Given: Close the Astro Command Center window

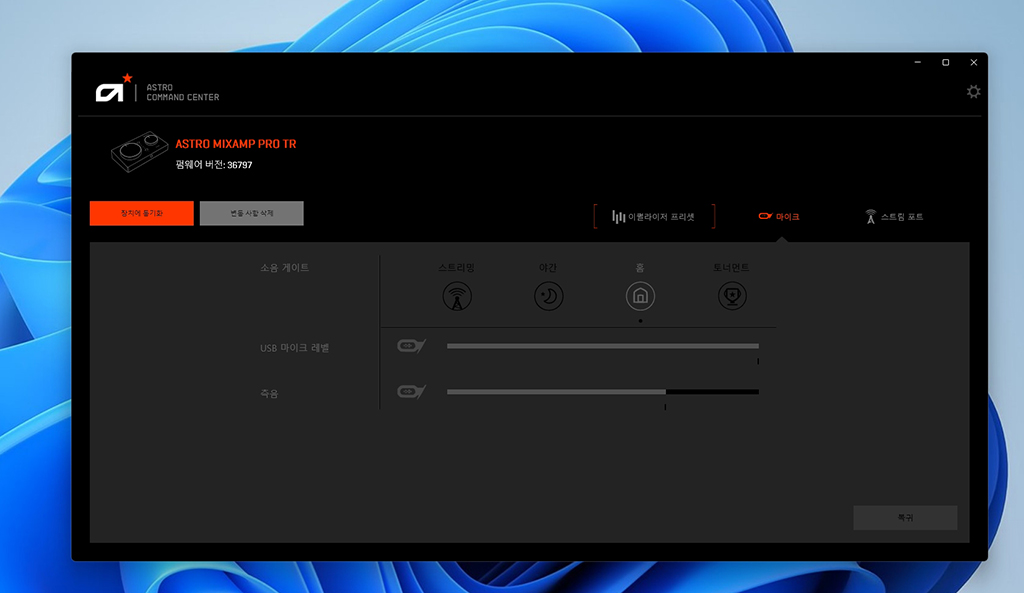Looking at the screenshot, I should [x=974, y=63].
